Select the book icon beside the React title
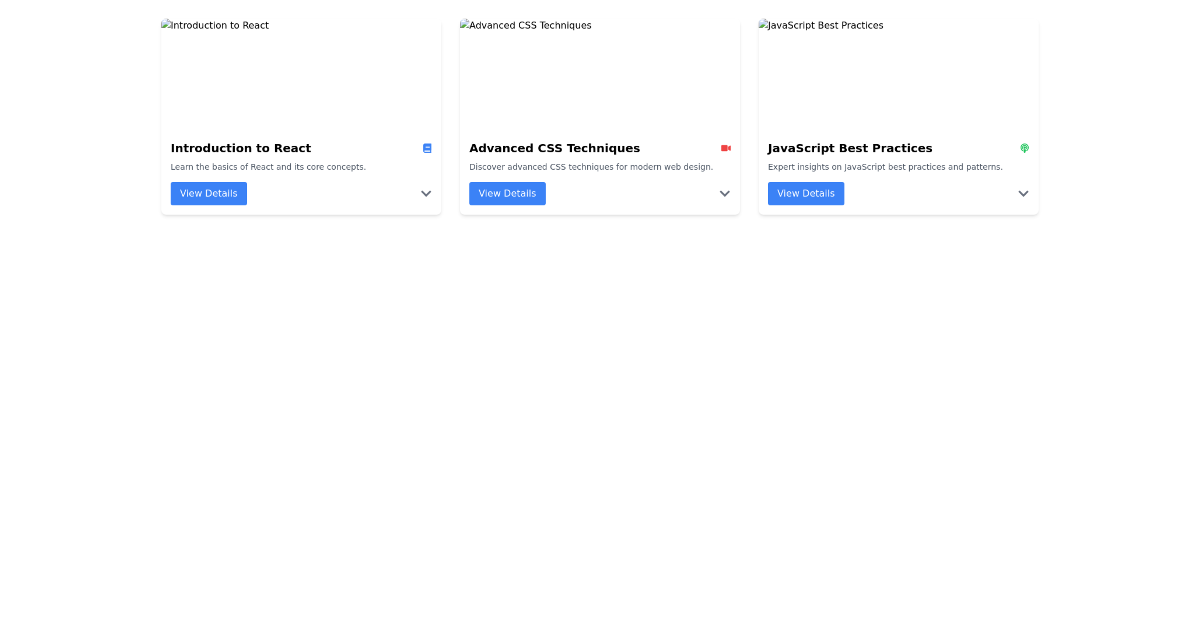Image resolution: width=1200 pixels, height=630 pixels. click(x=427, y=148)
